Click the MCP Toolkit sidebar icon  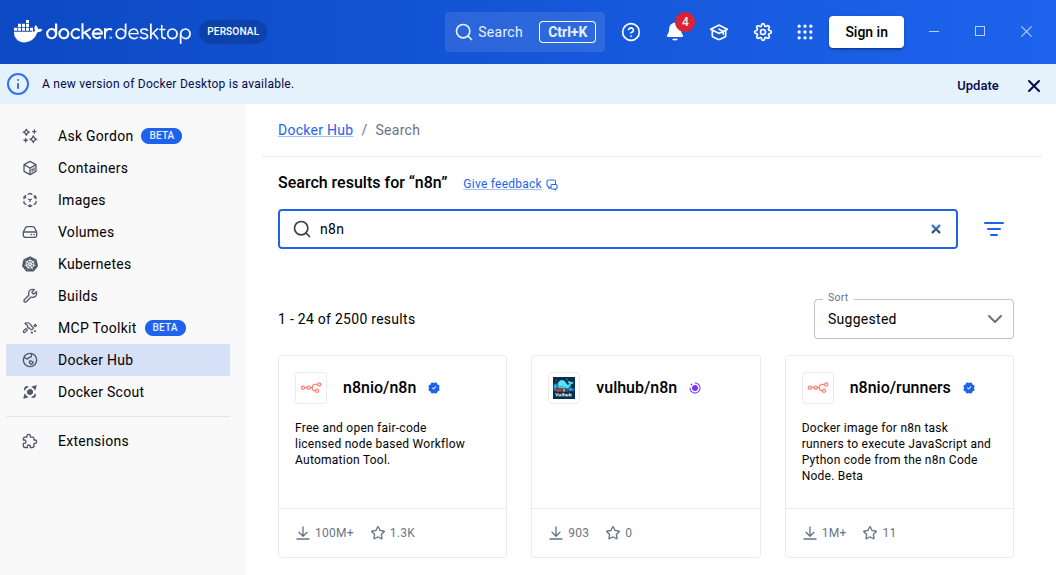(30, 328)
